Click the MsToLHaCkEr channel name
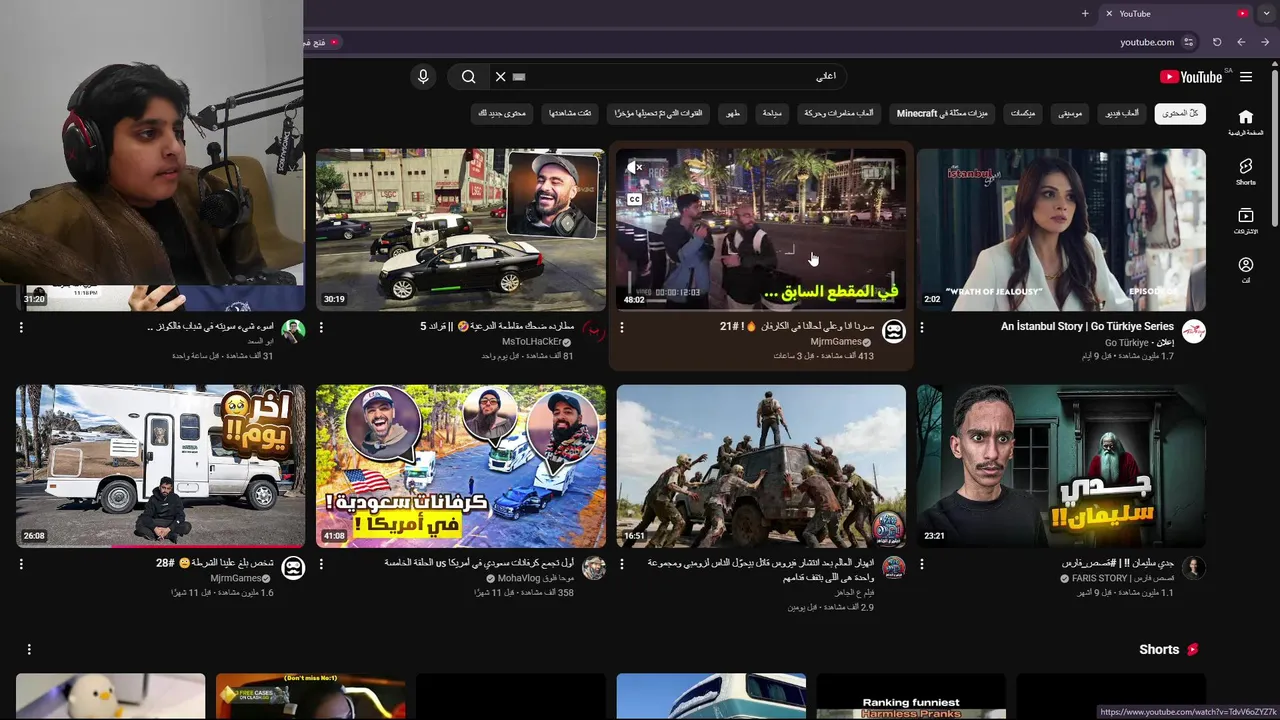The width and height of the screenshot is (1280, 720). 532,342
